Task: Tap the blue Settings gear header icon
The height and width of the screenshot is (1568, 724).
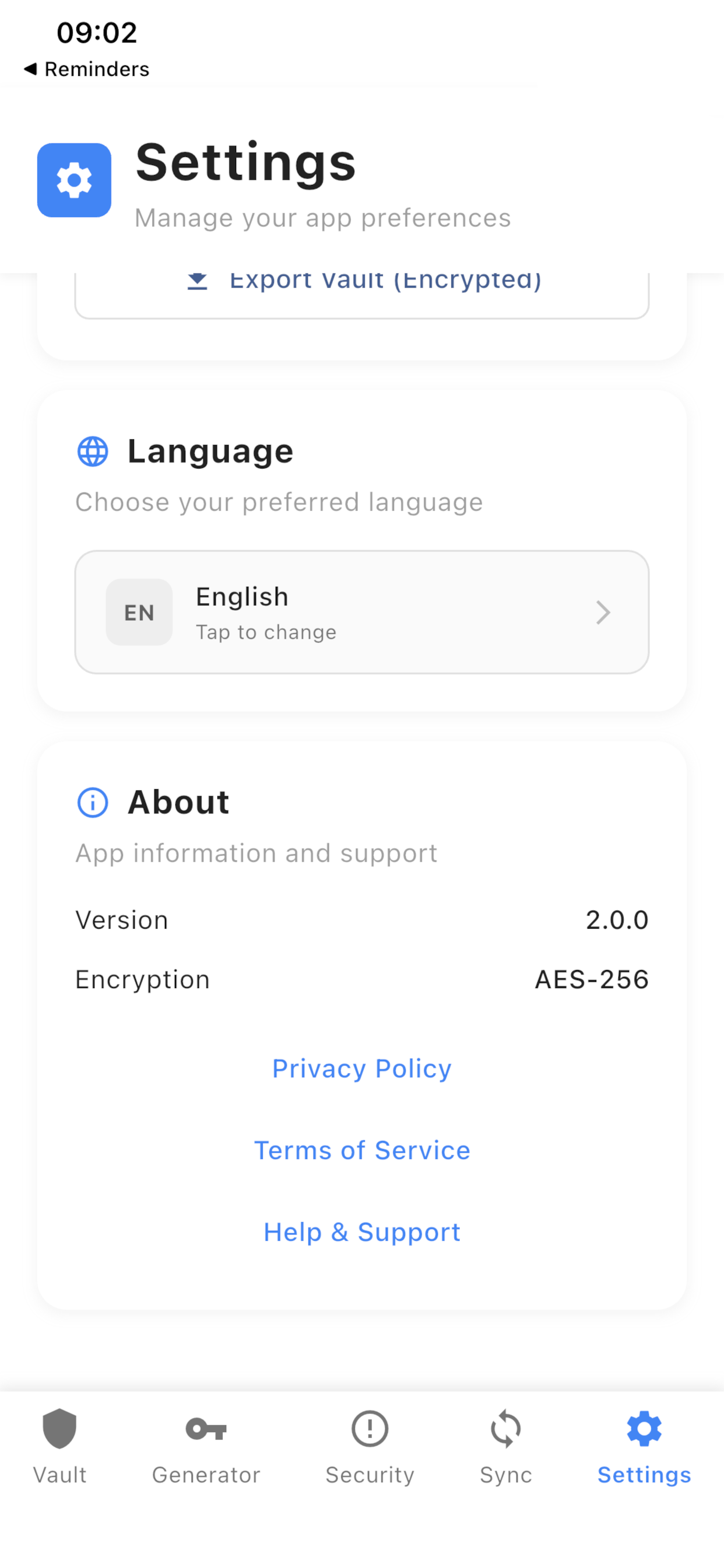Action: [x=74, y=180]
